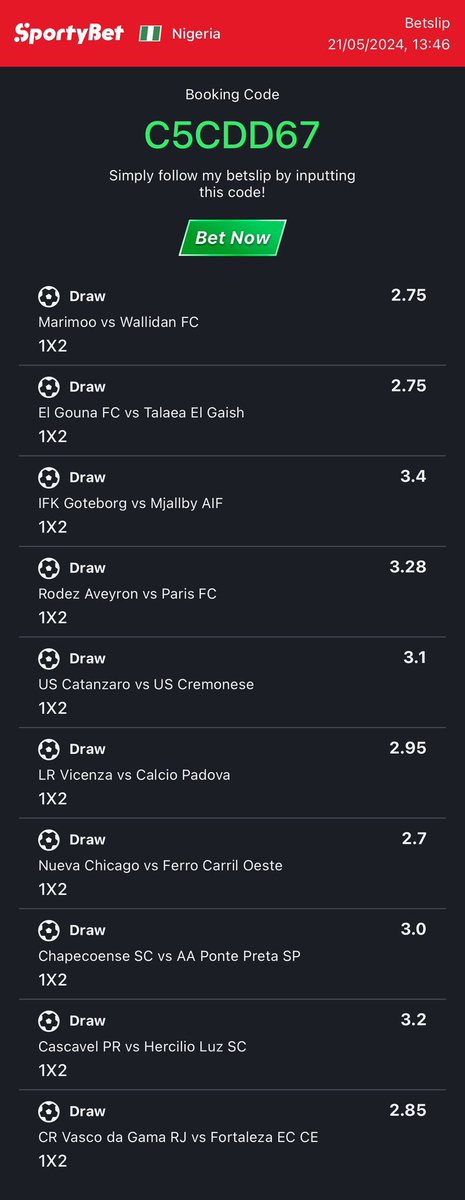The width and height of the screenshot is (465, 1200).
Task: Click soccer ball icon for Nueva Chicago match
Action: coord(49,839)
